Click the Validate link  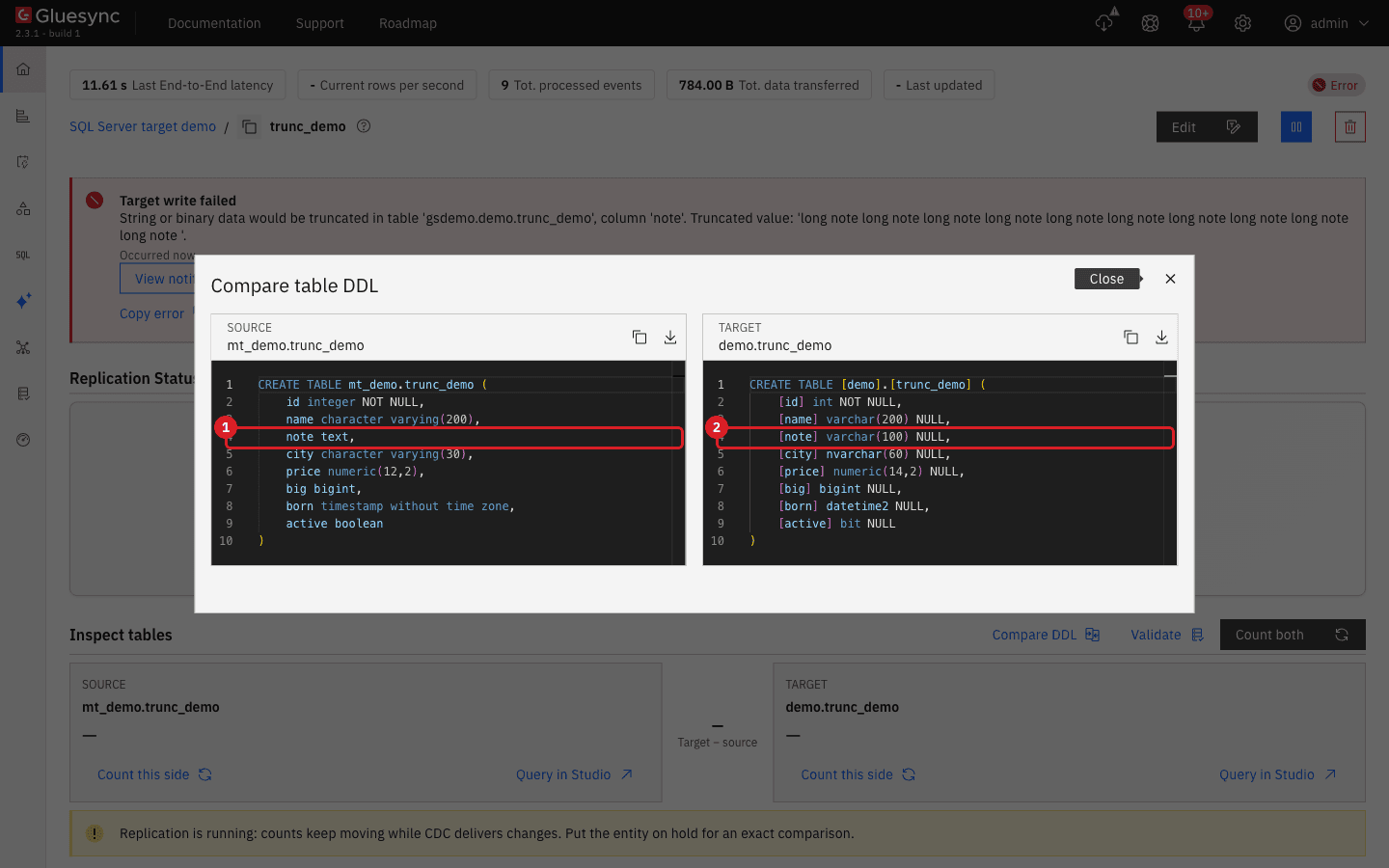coord(1167,635)
